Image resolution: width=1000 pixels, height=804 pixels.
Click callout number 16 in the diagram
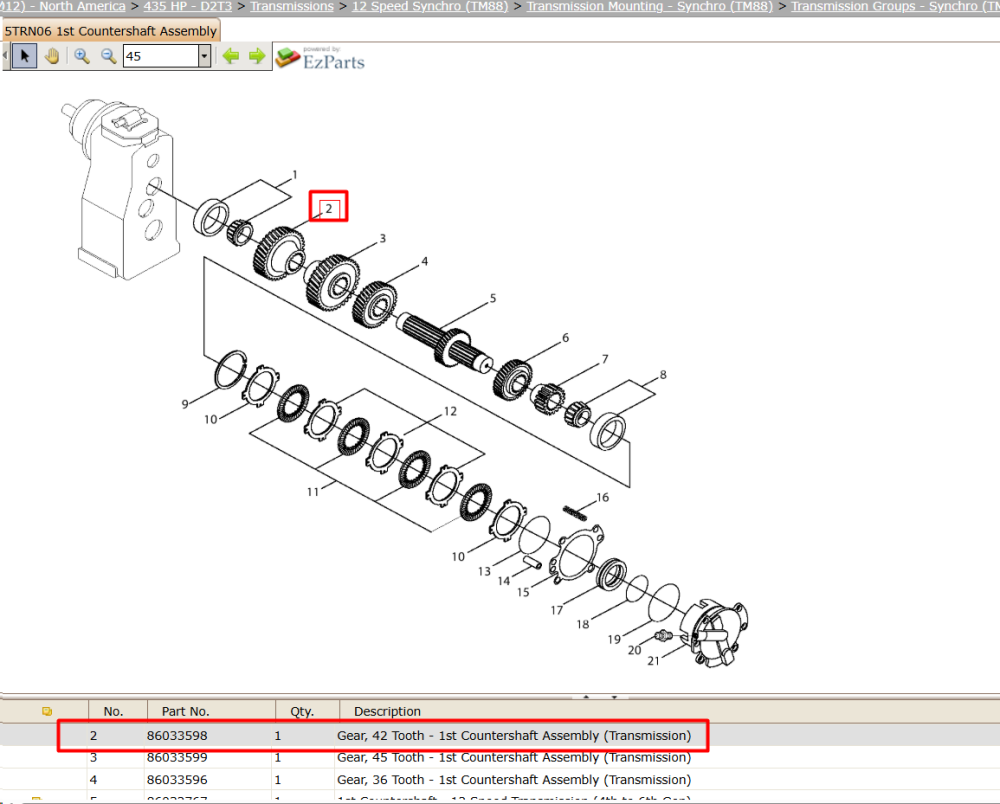click(x=603, y=497)
